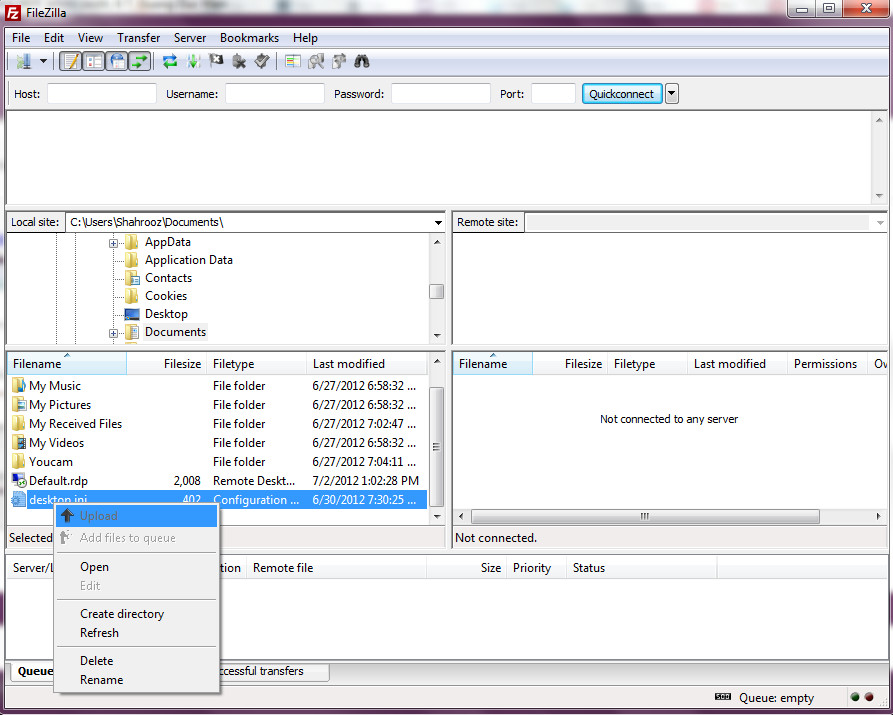Choose Delete from the context menu
The width and height of the screenshot is (893, 715).
click(x=137, y=661)
